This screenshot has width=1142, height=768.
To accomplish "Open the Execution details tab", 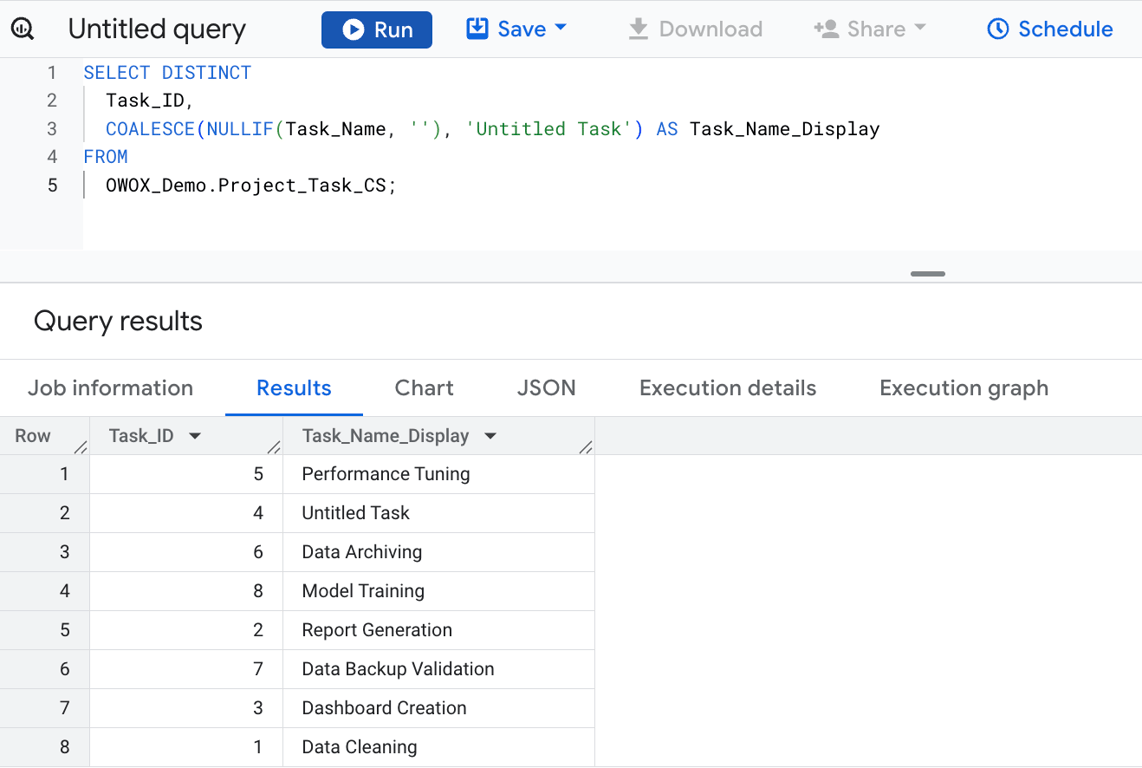I will tap(728, 388).
